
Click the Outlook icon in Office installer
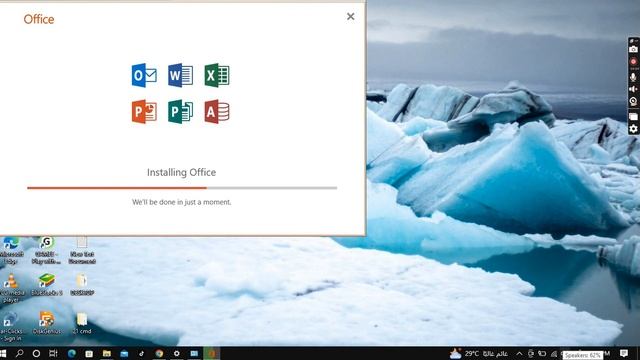point(144,76)
